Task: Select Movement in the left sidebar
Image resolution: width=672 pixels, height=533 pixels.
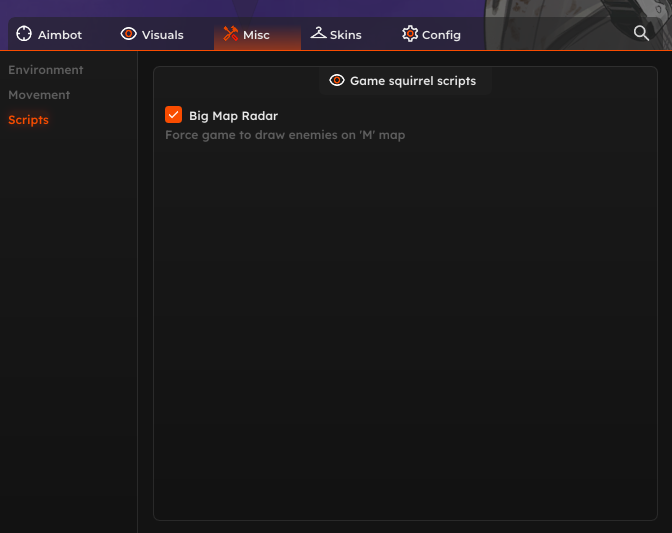Action: pyautogui.click(x=39, y=95)
